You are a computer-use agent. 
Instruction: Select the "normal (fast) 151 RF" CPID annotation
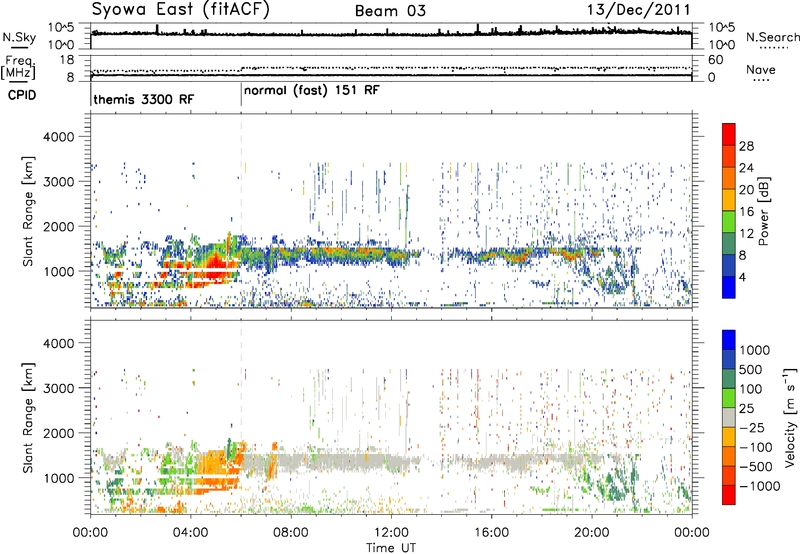pyautogui.click(x=312, y=91)
